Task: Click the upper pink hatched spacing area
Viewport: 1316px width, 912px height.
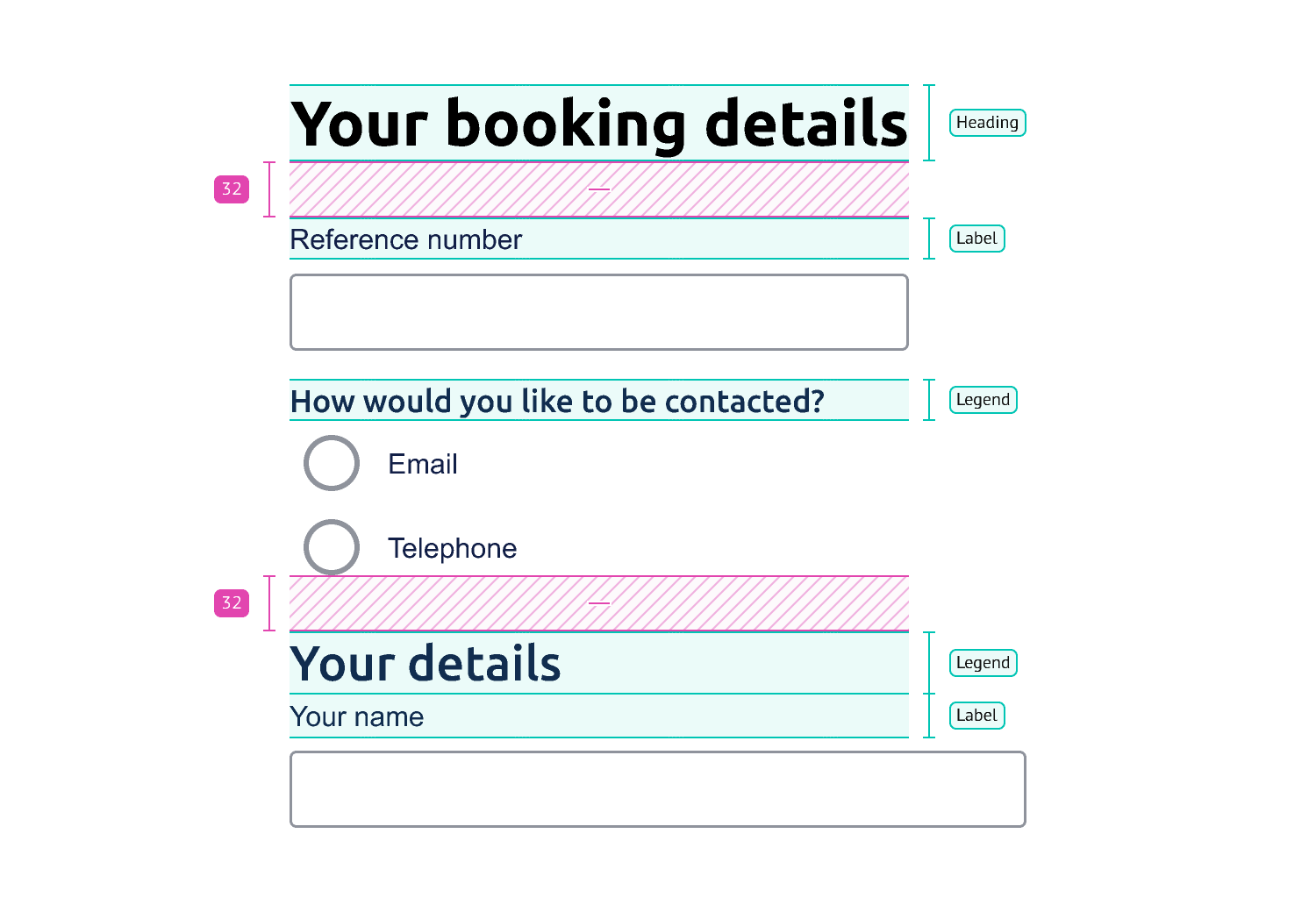Action: click(x=599, y=189)
